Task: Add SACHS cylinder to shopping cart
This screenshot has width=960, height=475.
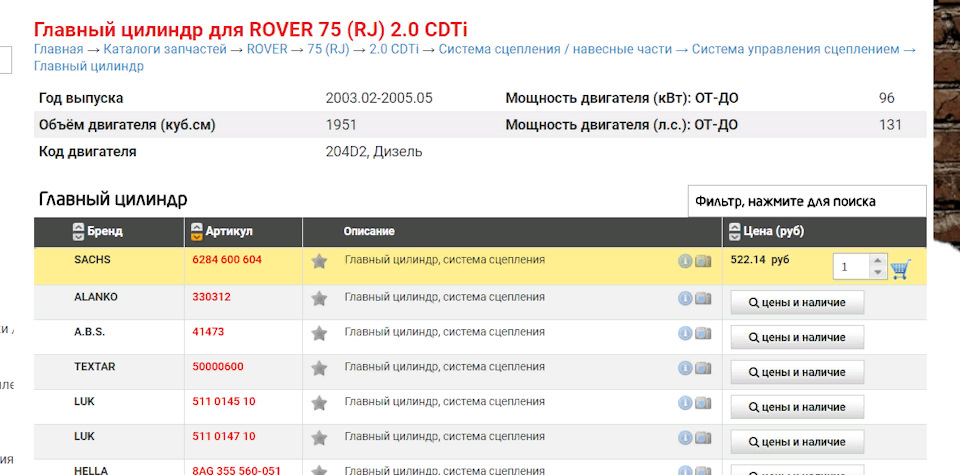Action: (901, 269)
